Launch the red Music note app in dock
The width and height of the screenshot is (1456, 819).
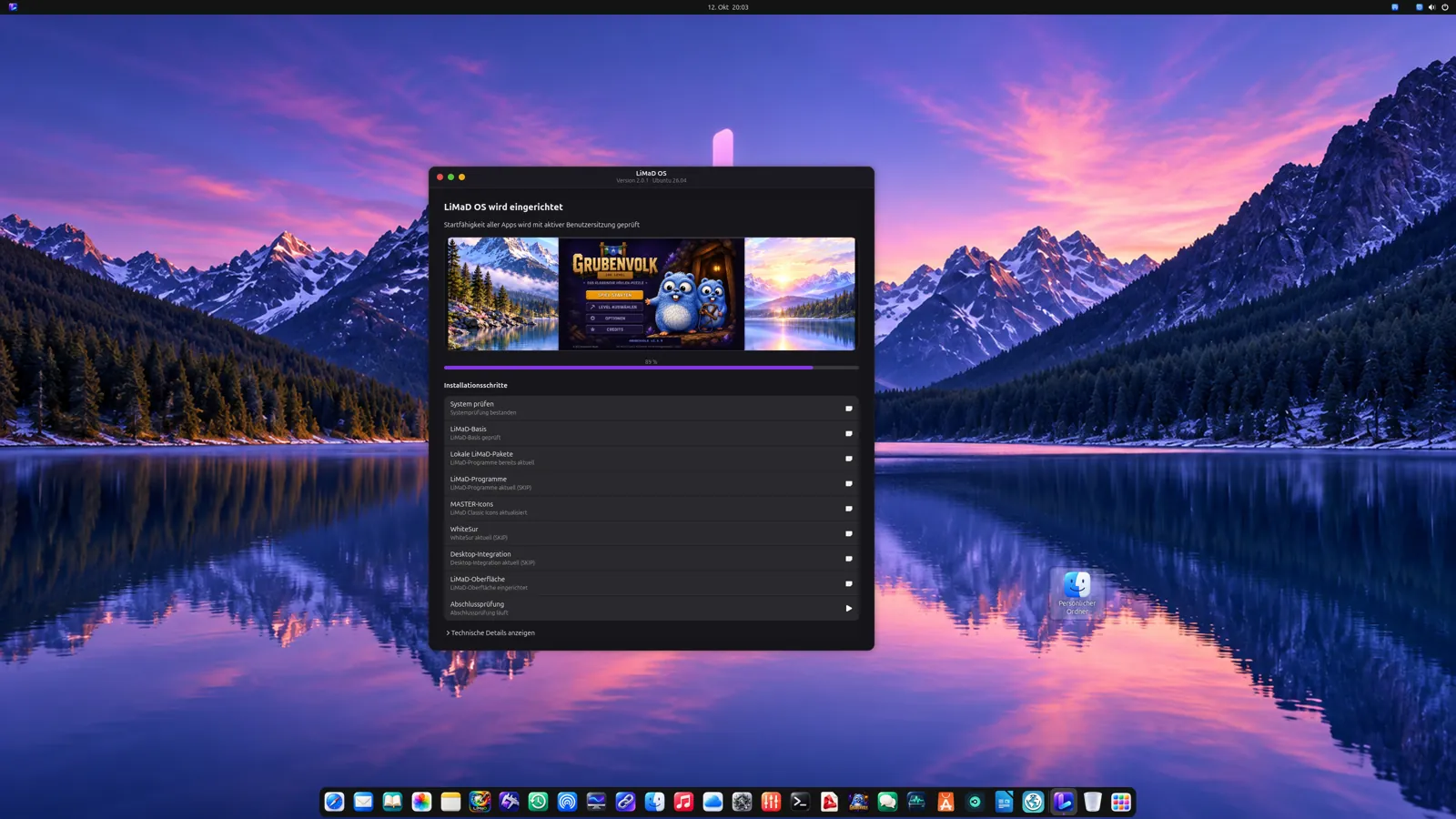[683, 802]
